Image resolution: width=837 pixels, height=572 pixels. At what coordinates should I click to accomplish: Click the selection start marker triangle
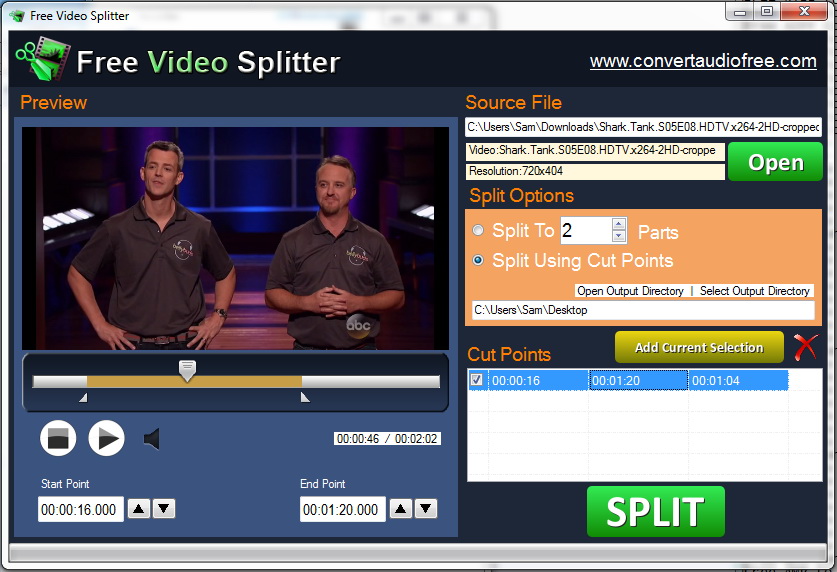pos(83,398)
